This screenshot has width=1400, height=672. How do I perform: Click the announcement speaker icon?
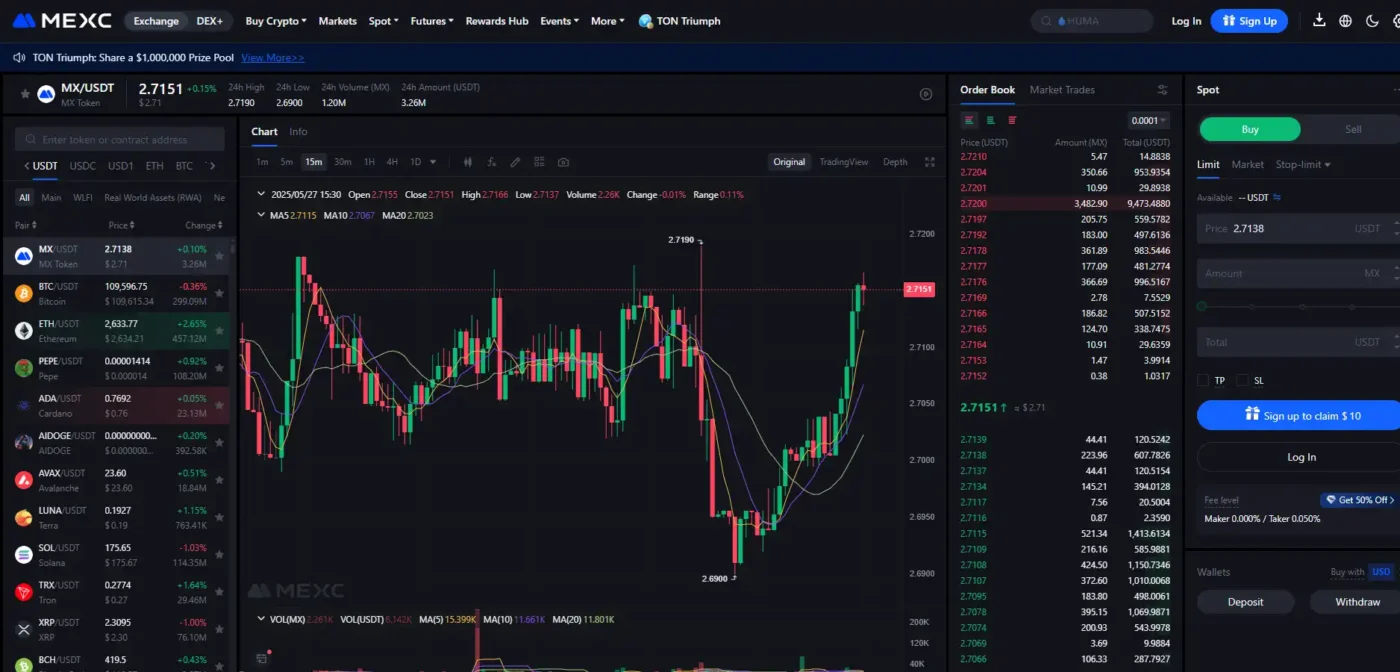coord(19,58)
